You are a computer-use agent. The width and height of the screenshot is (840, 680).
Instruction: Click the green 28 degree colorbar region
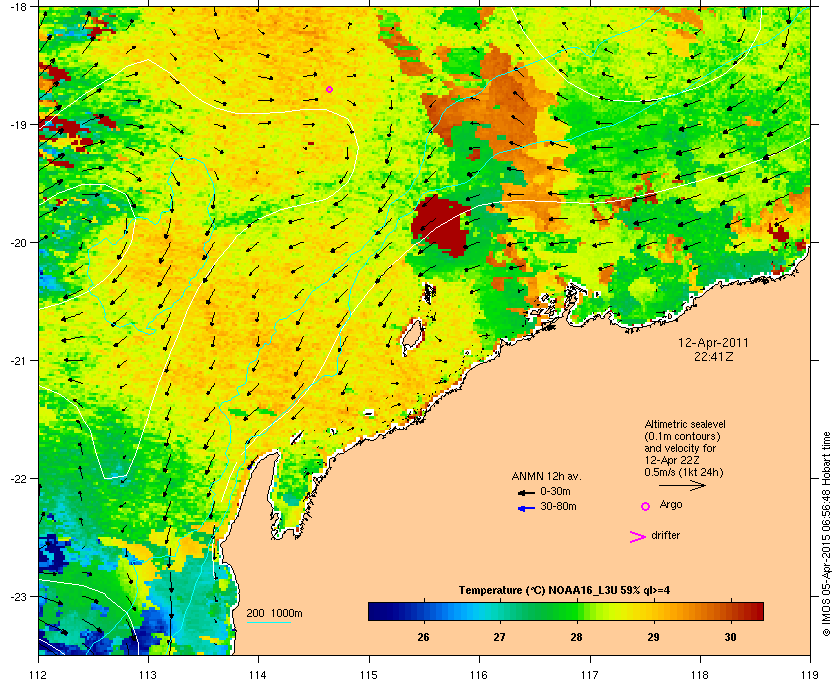(x=576, y=611)
